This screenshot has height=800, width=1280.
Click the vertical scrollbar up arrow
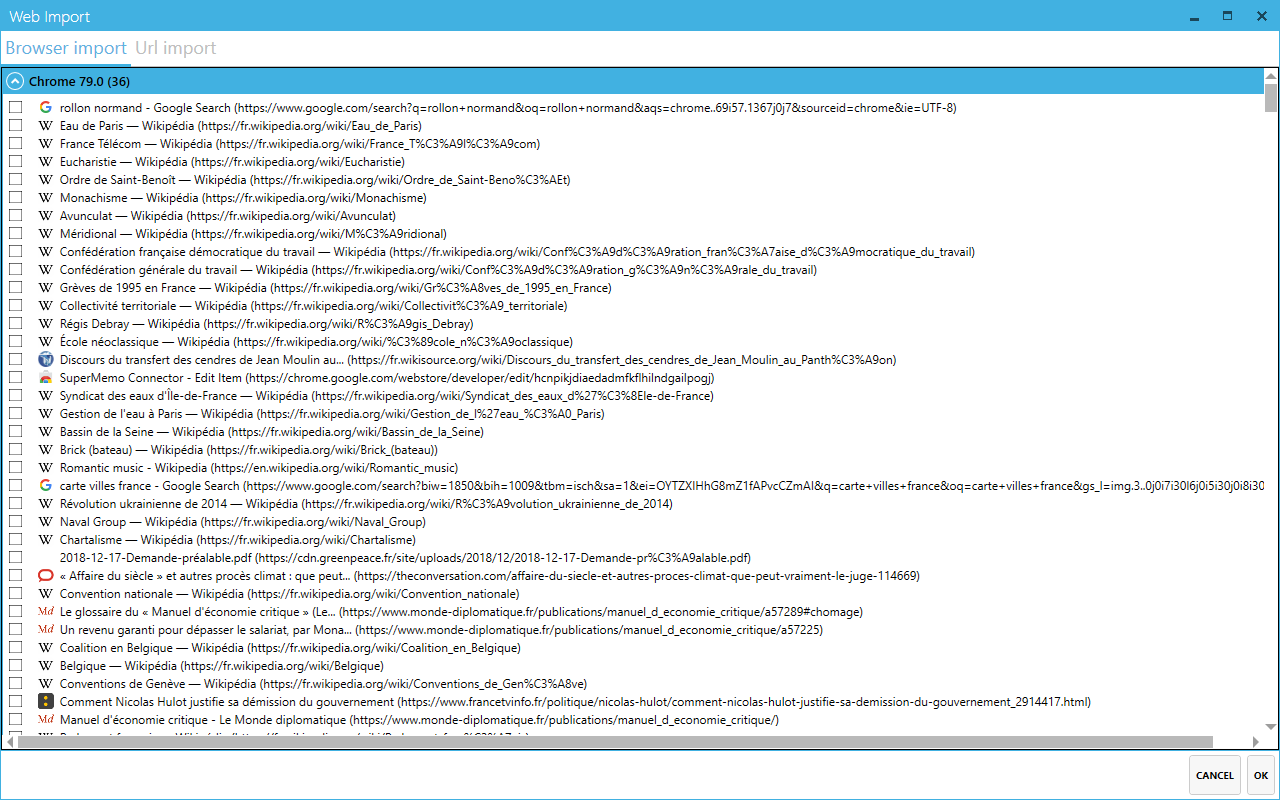pos(1271,75)
